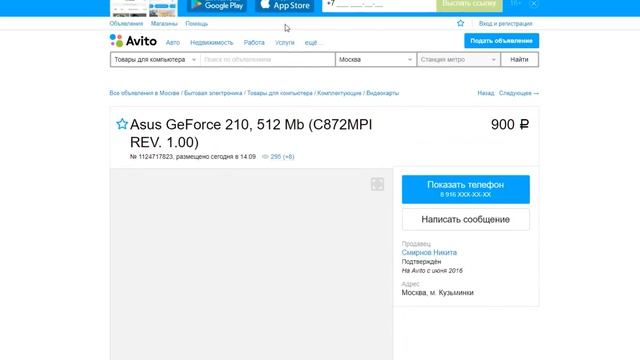
Task: Enlarge photo with fullscreen icon
Action: click(377, 184)
